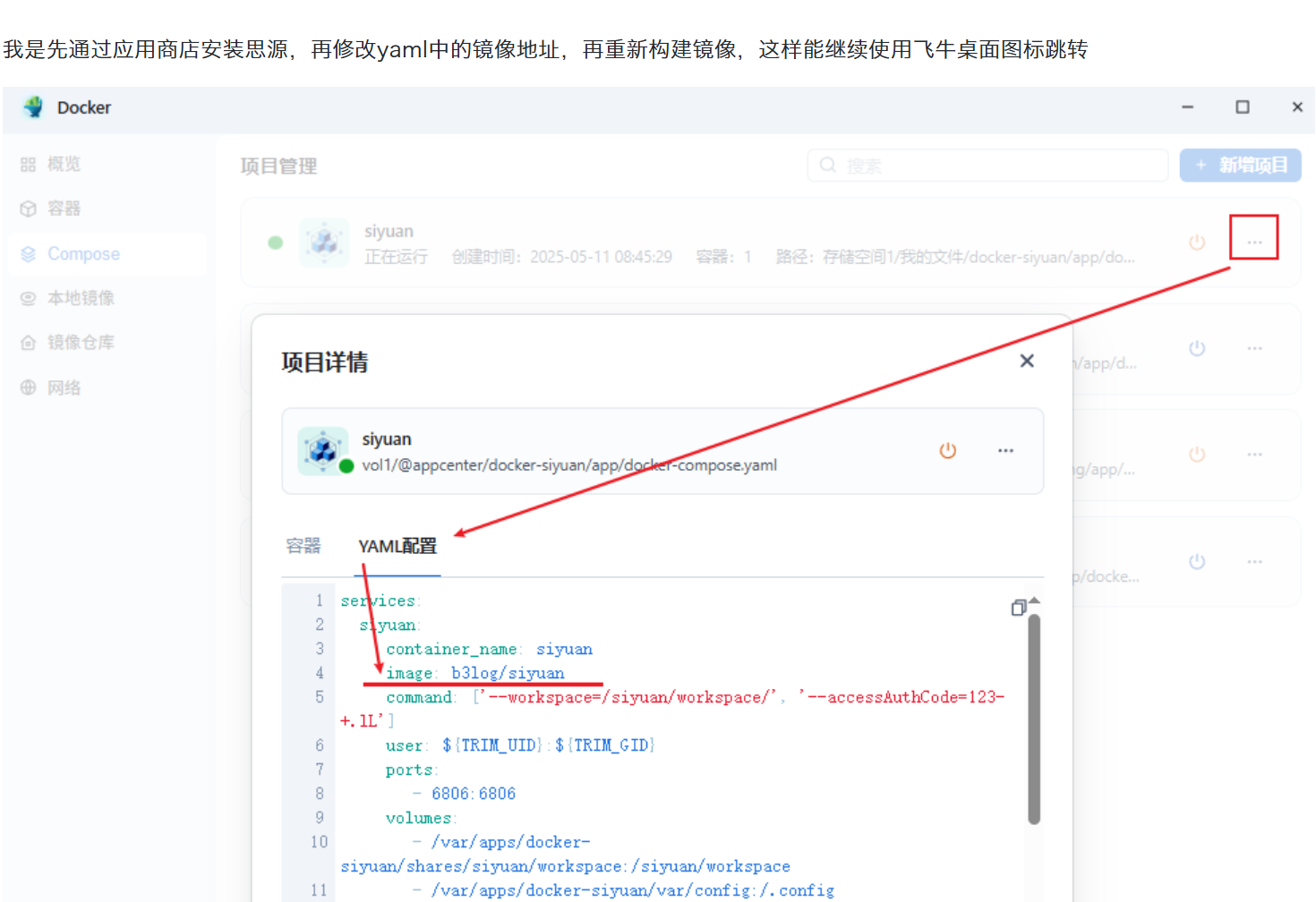Open the three-dot menu in 项目详情 card
Screen dimensions: 1316x902
pos(1005,450)
